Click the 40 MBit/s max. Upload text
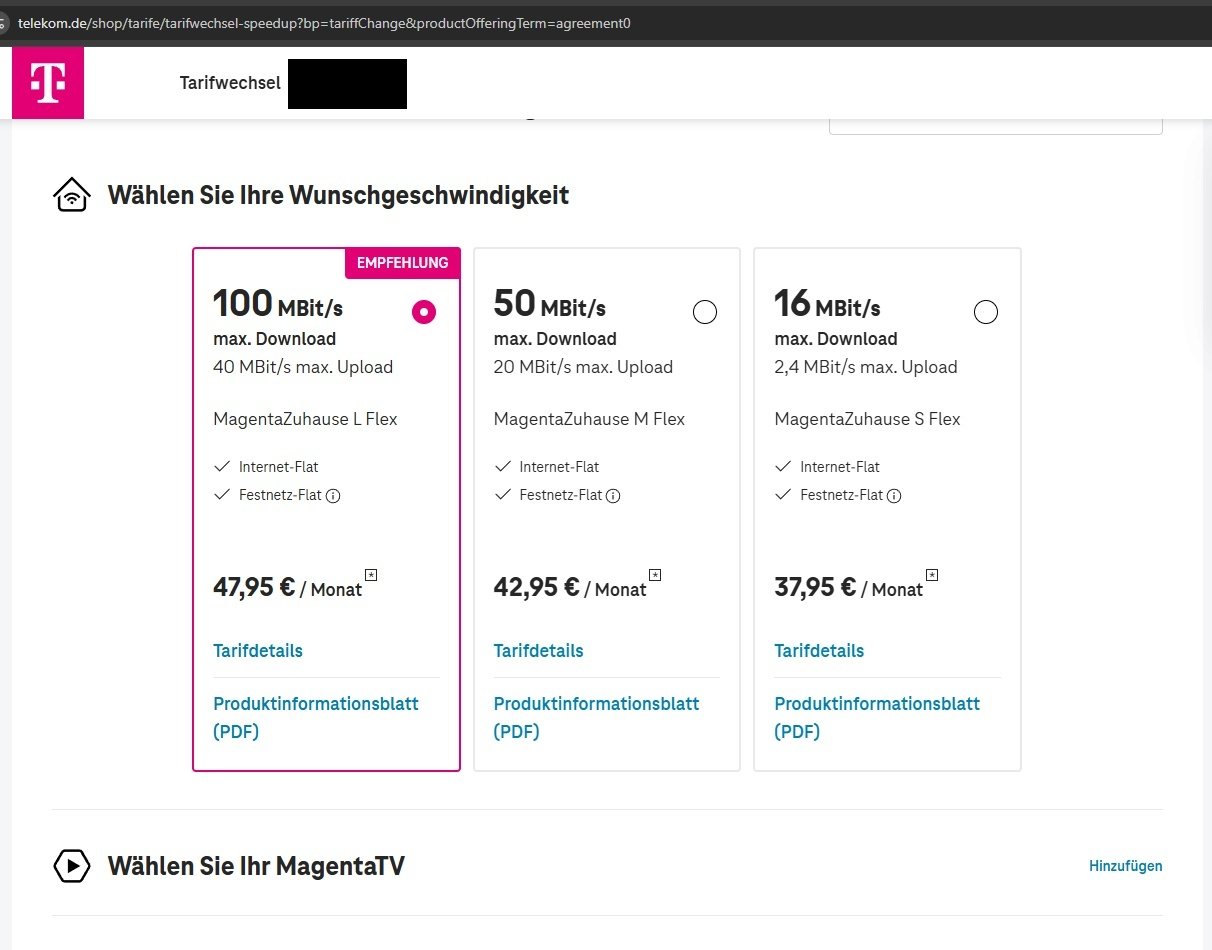This screenshot has width=1212, height=950. pos(303,367)
